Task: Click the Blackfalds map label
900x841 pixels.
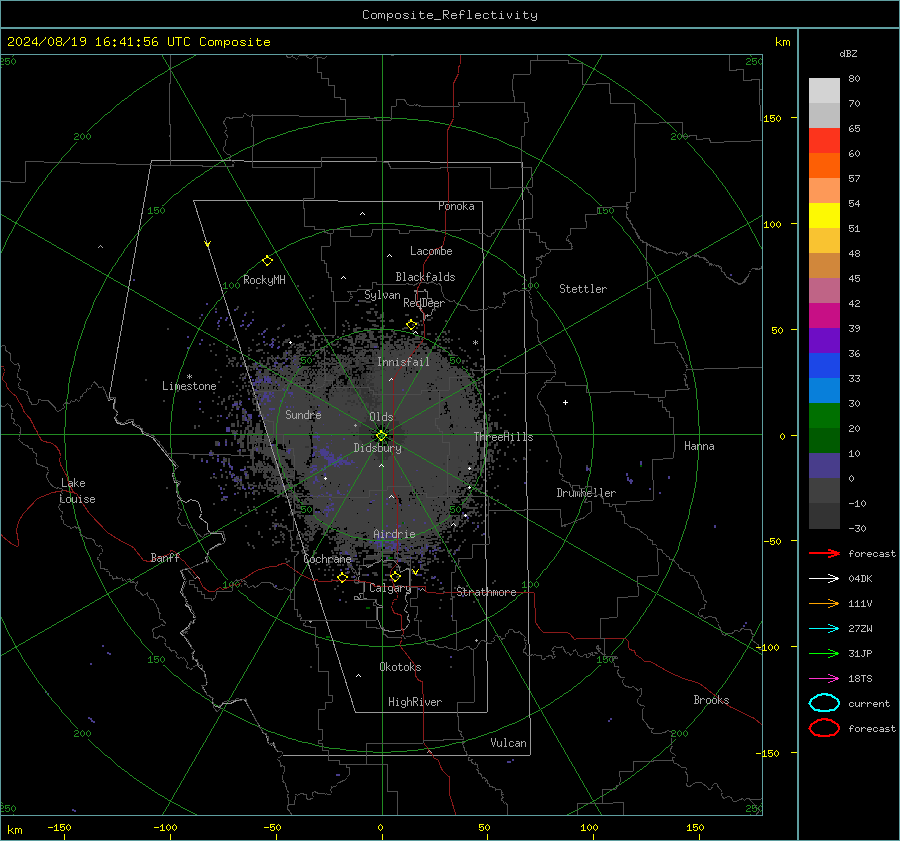Action: tap(425, 277)
